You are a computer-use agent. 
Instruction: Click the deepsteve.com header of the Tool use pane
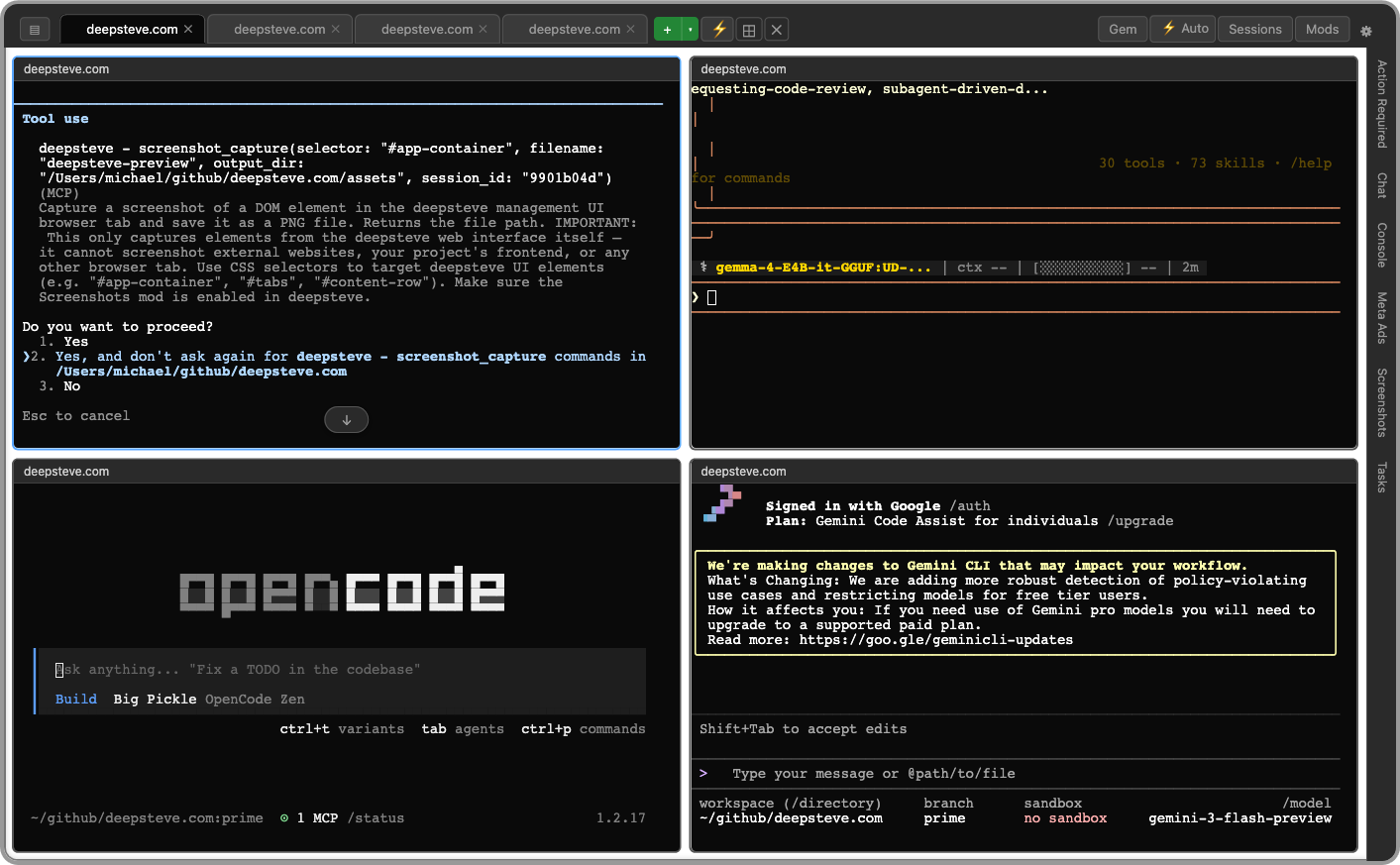pyautogui.click(x=346, y=69)
